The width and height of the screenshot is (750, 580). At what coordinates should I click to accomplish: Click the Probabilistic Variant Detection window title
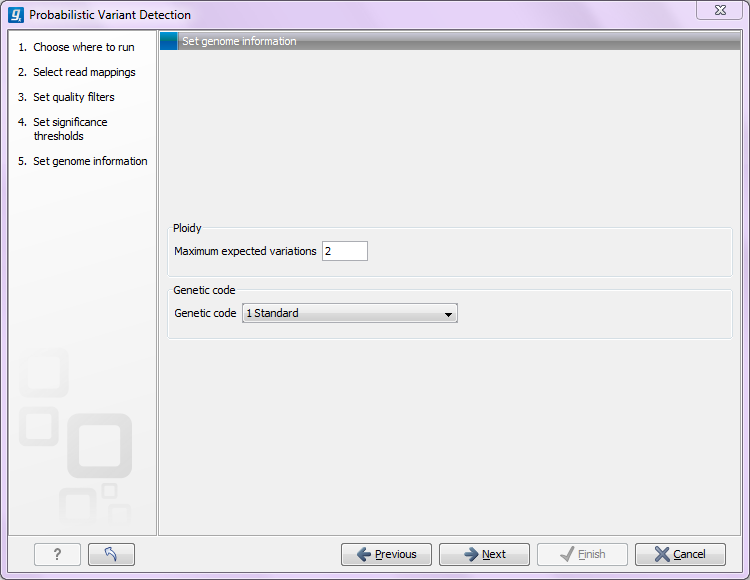tap(110, 15)
